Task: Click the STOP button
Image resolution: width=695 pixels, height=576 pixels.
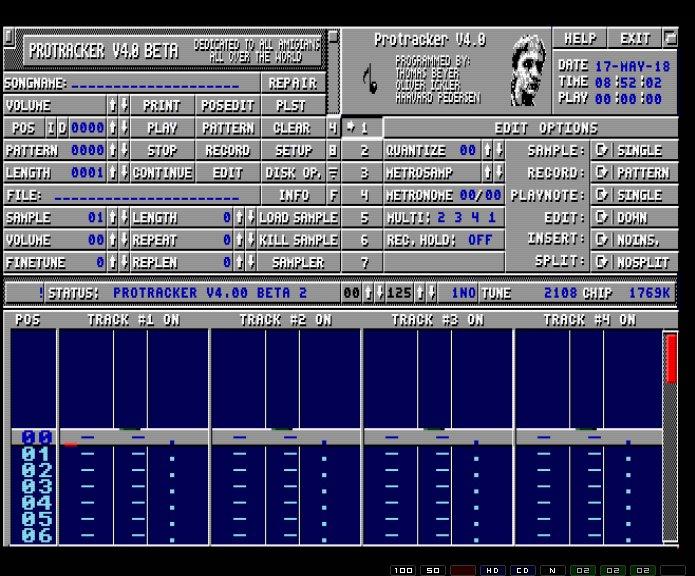Action: tap(162, 150)
